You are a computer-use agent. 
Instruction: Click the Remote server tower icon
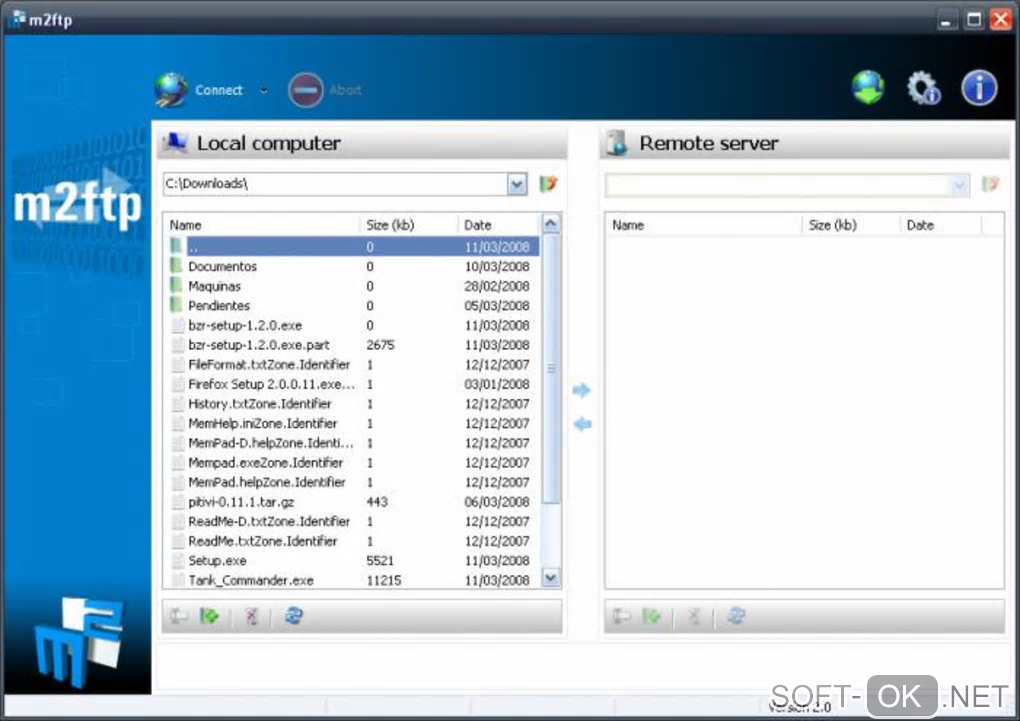coord(617,143)
